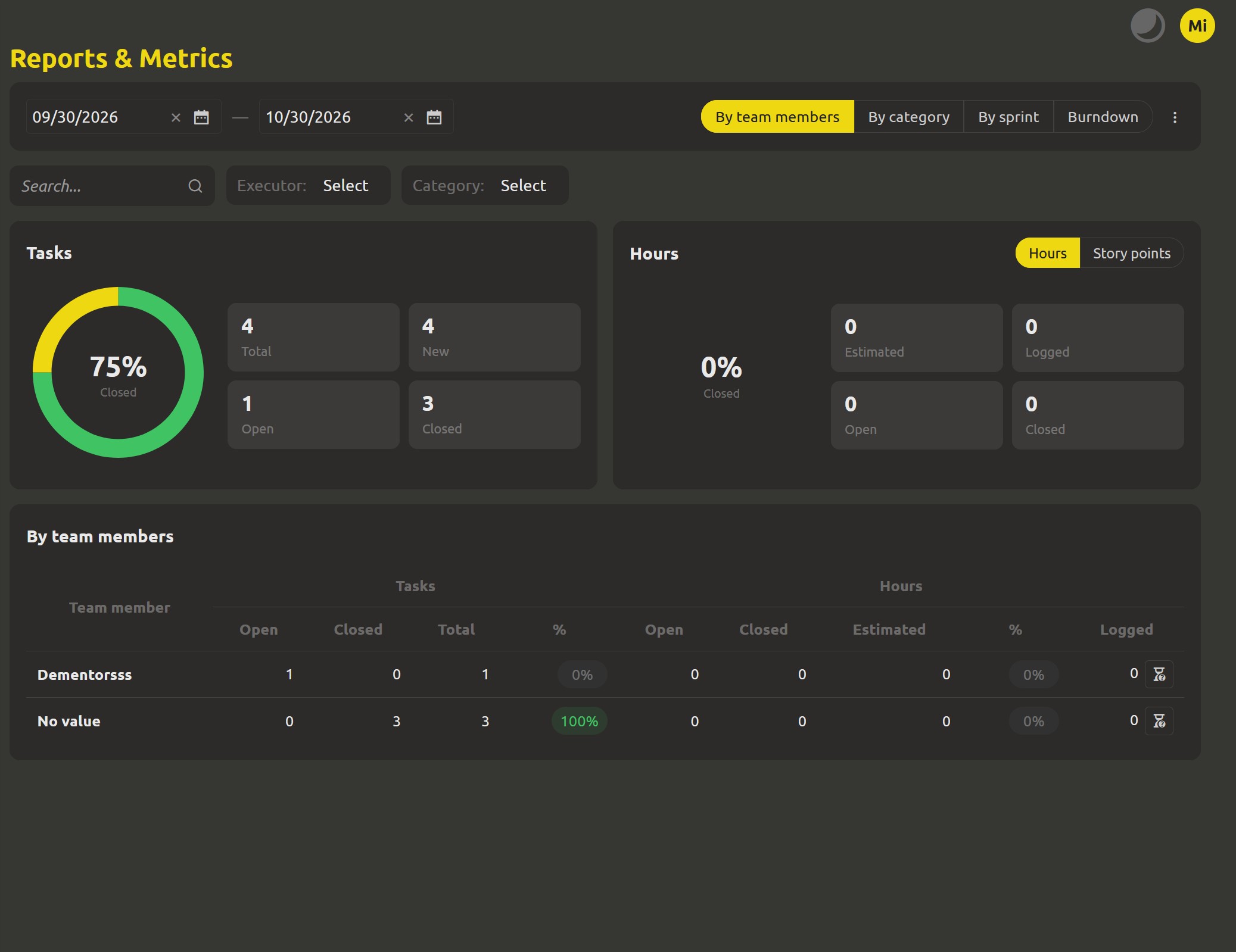
Task: Click the Open hours card
Action: tap(917, 415)
